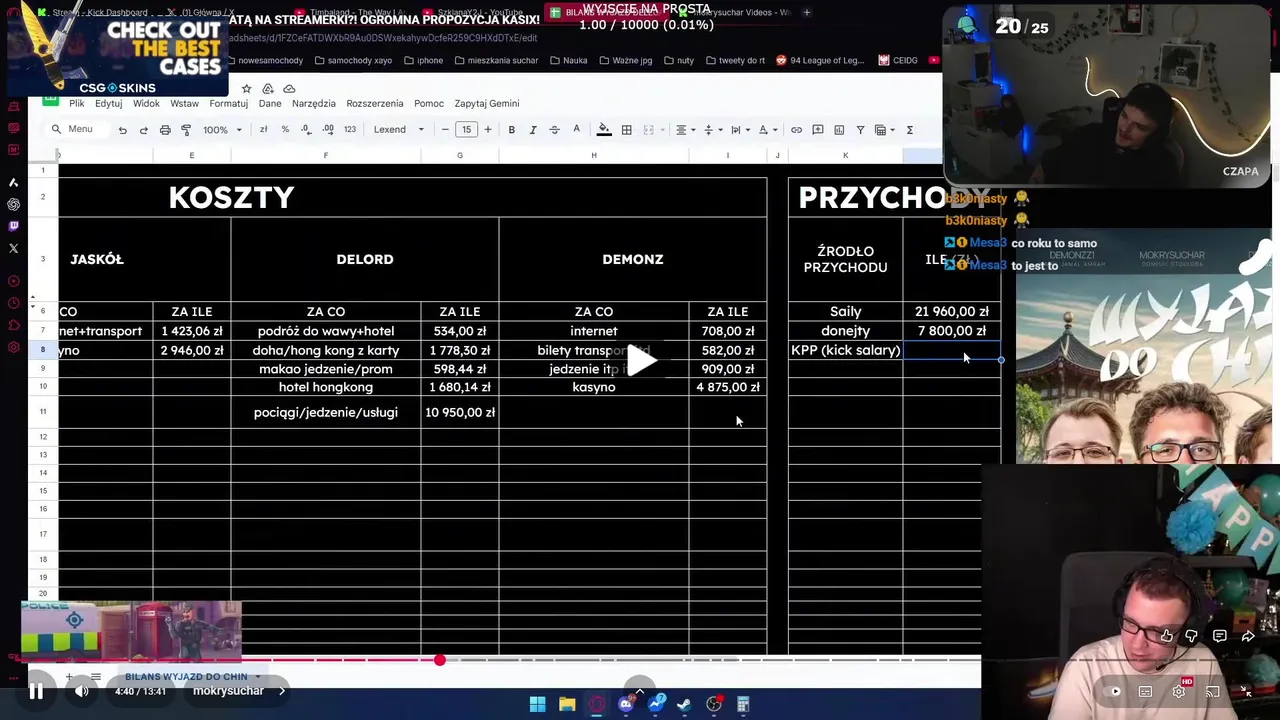Open comments icon on the video overlay
Screen dimensions: 1280x720
[x=1220, y=636]
